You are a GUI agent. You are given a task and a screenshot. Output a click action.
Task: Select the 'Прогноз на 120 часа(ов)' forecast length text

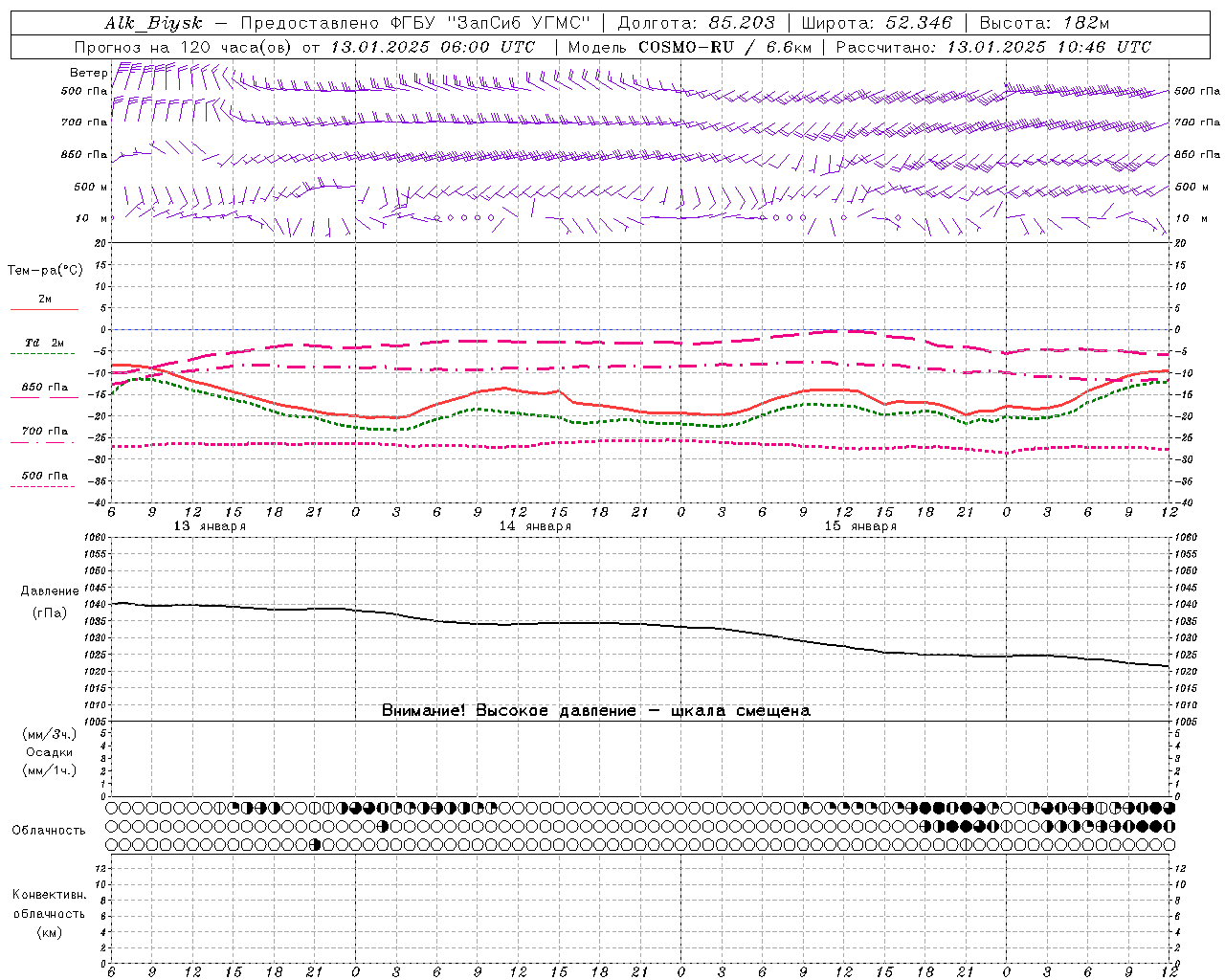pyautogui.click(x=184, y=47)
